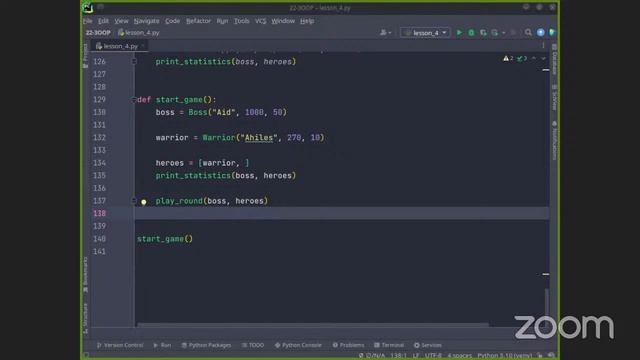Open the File menu
This screenshot has height=360, width=640.
click(88, 21)
